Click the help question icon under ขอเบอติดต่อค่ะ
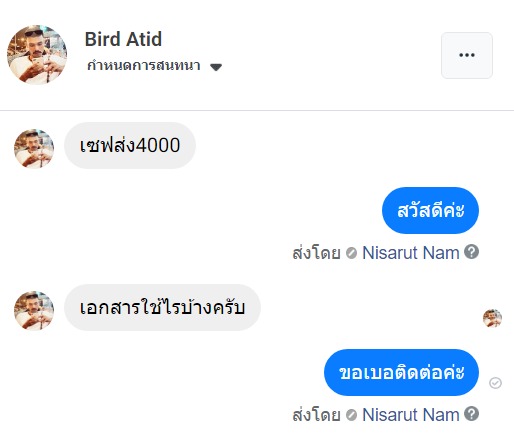Viewport: 514px width, 444px height. [472, 414]
